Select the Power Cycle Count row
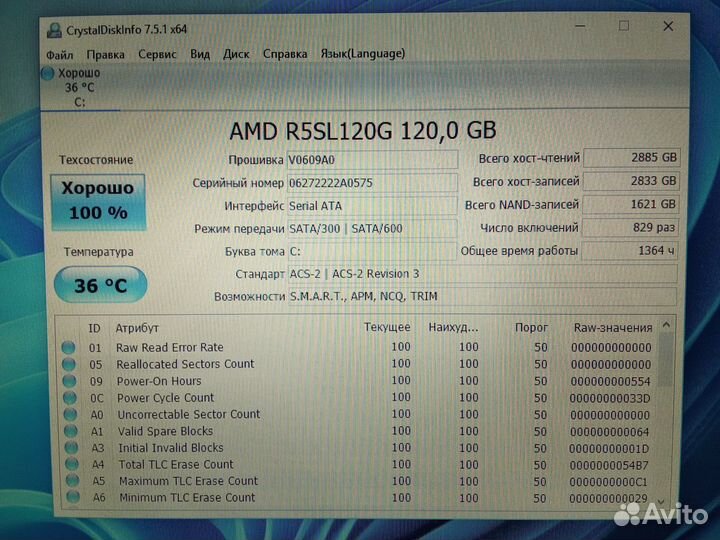 [x=357, y=398]
